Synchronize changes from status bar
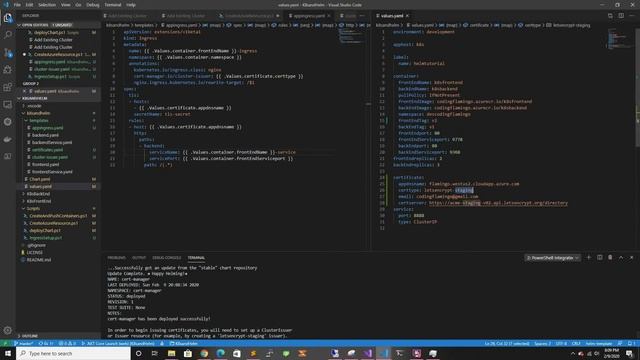 click(46, 344)
